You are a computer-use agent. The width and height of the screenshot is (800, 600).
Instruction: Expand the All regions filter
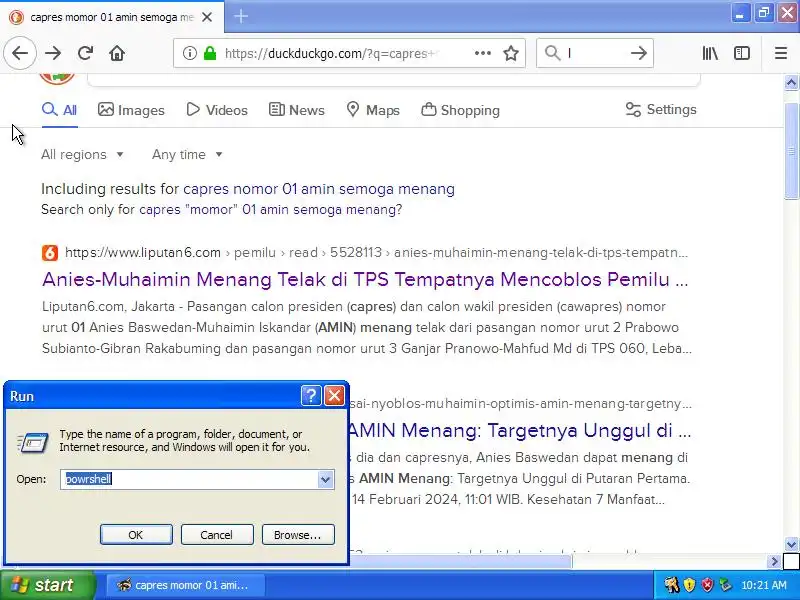pos(82,155)
